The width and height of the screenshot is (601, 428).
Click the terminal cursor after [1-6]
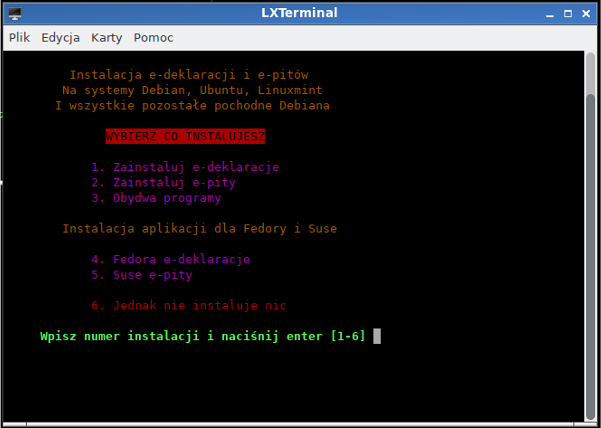tap(377, 336)
